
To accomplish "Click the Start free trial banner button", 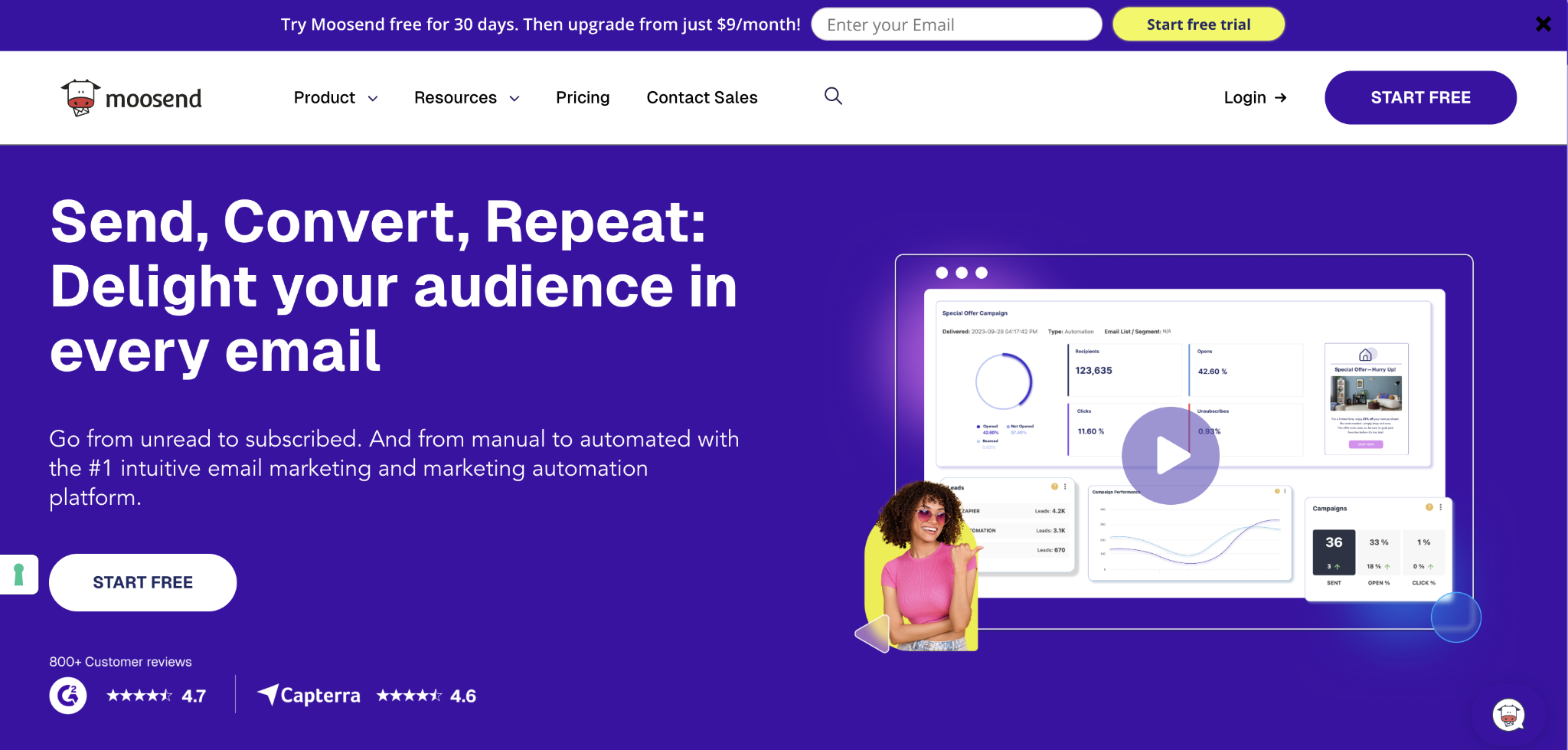I will point(1198,24).
